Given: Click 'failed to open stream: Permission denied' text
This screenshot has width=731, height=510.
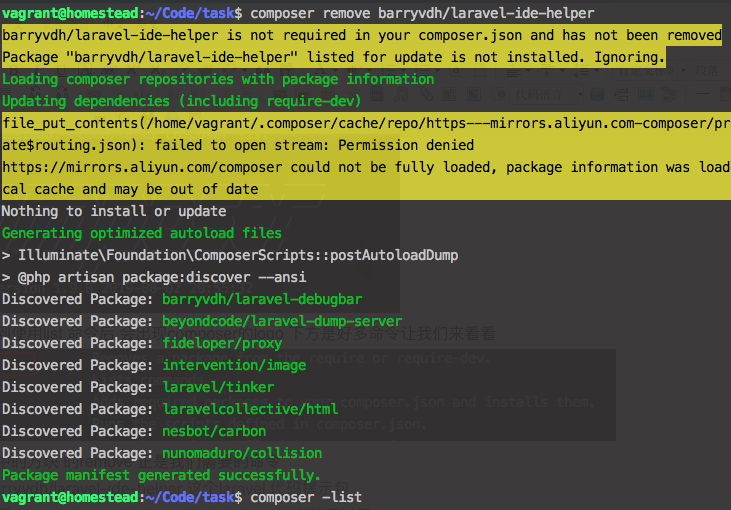Looking at the screenshot, I should point(314,145).
